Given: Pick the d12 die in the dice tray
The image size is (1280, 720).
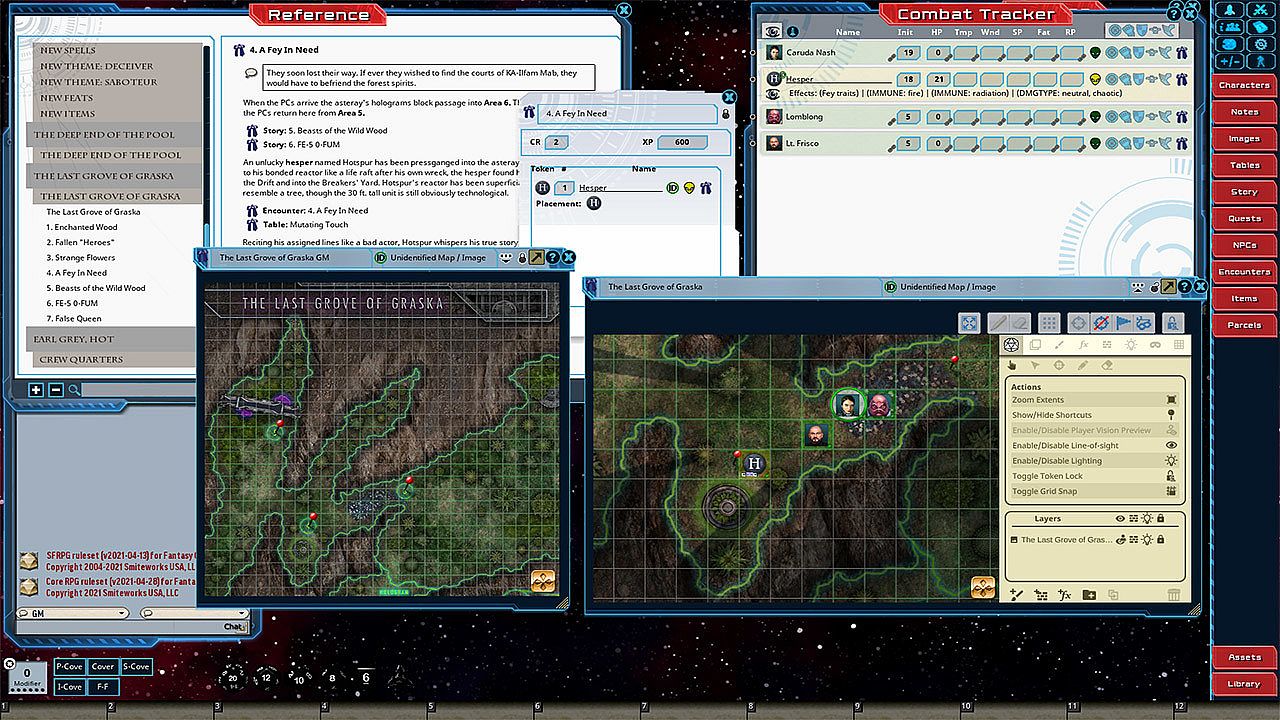Looking at the screenshot, I should [x=266, y=678].
